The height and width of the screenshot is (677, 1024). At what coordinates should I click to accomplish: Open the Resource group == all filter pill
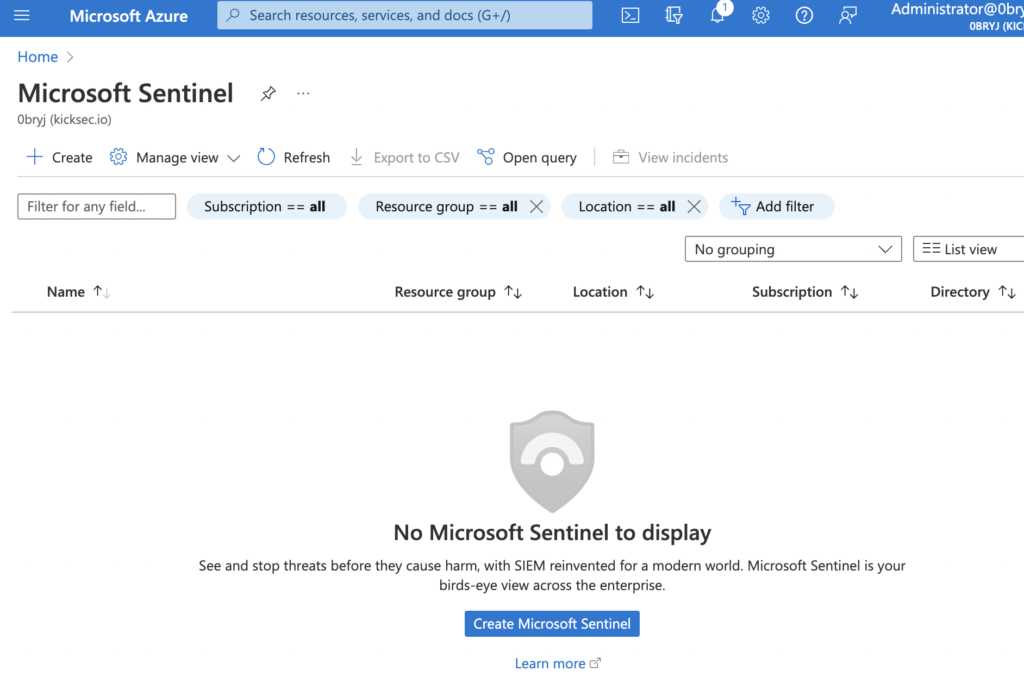click(446, 206)
